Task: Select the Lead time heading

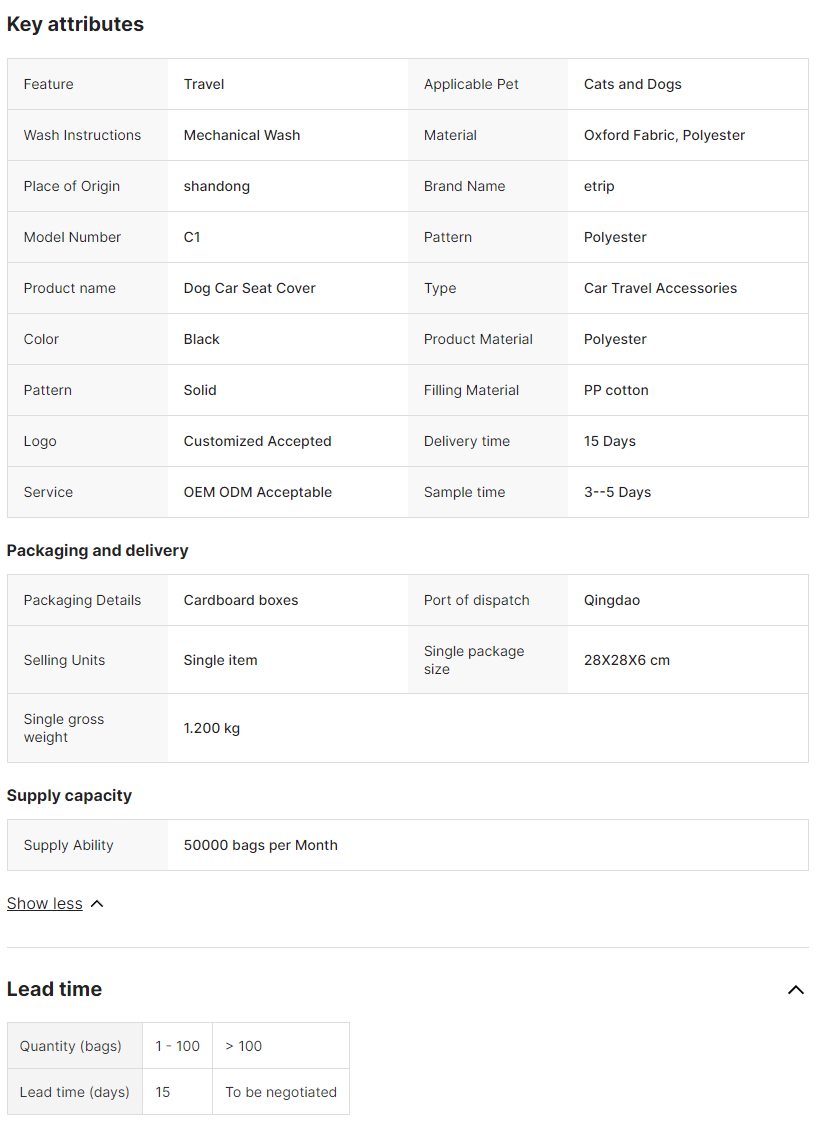Action: tap(54, 989)
